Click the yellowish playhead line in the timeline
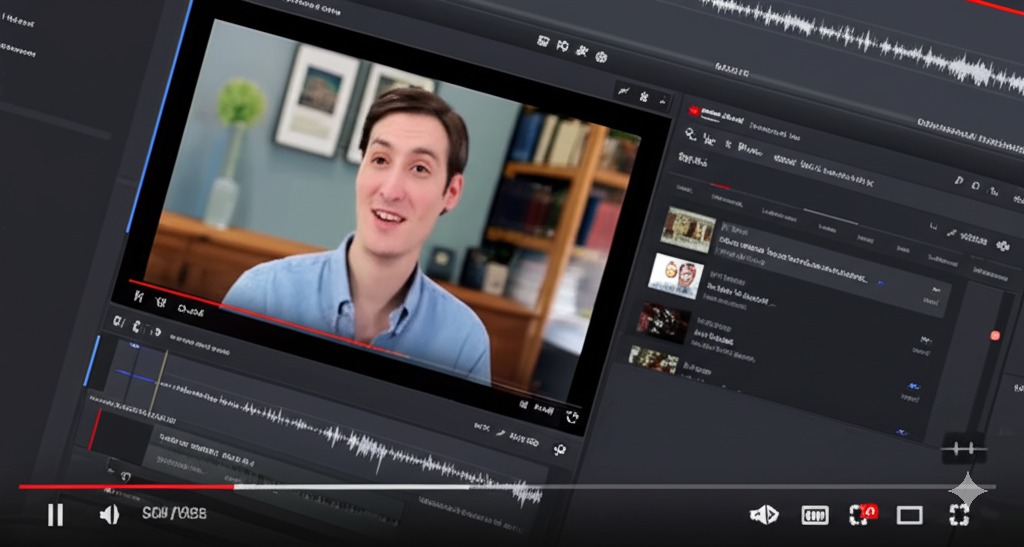The width and height of the screenshot is (1024, 547). pyautogui.click(x=159, y=382)
